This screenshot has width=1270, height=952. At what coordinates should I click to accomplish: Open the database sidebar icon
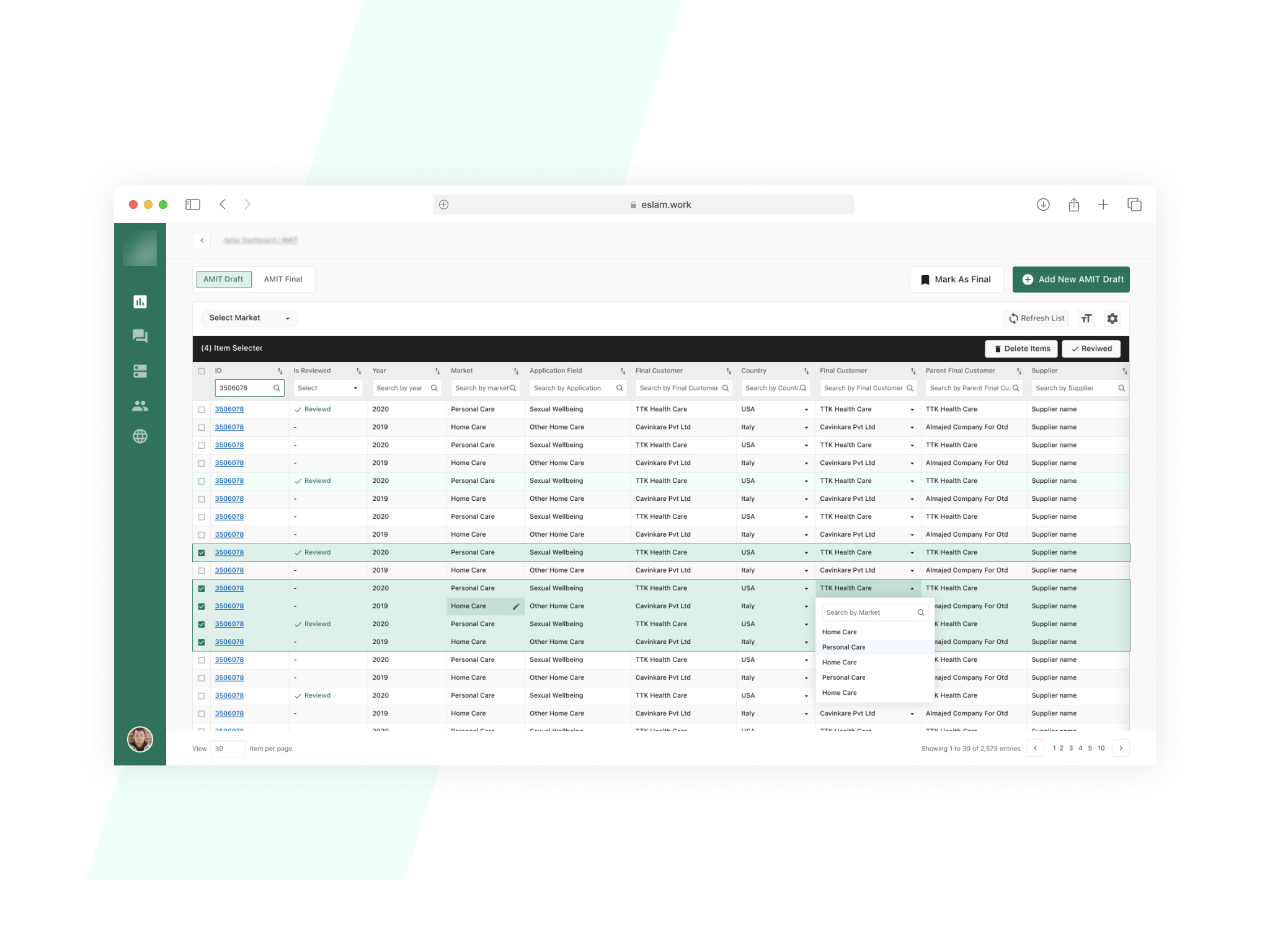[140, 371]
